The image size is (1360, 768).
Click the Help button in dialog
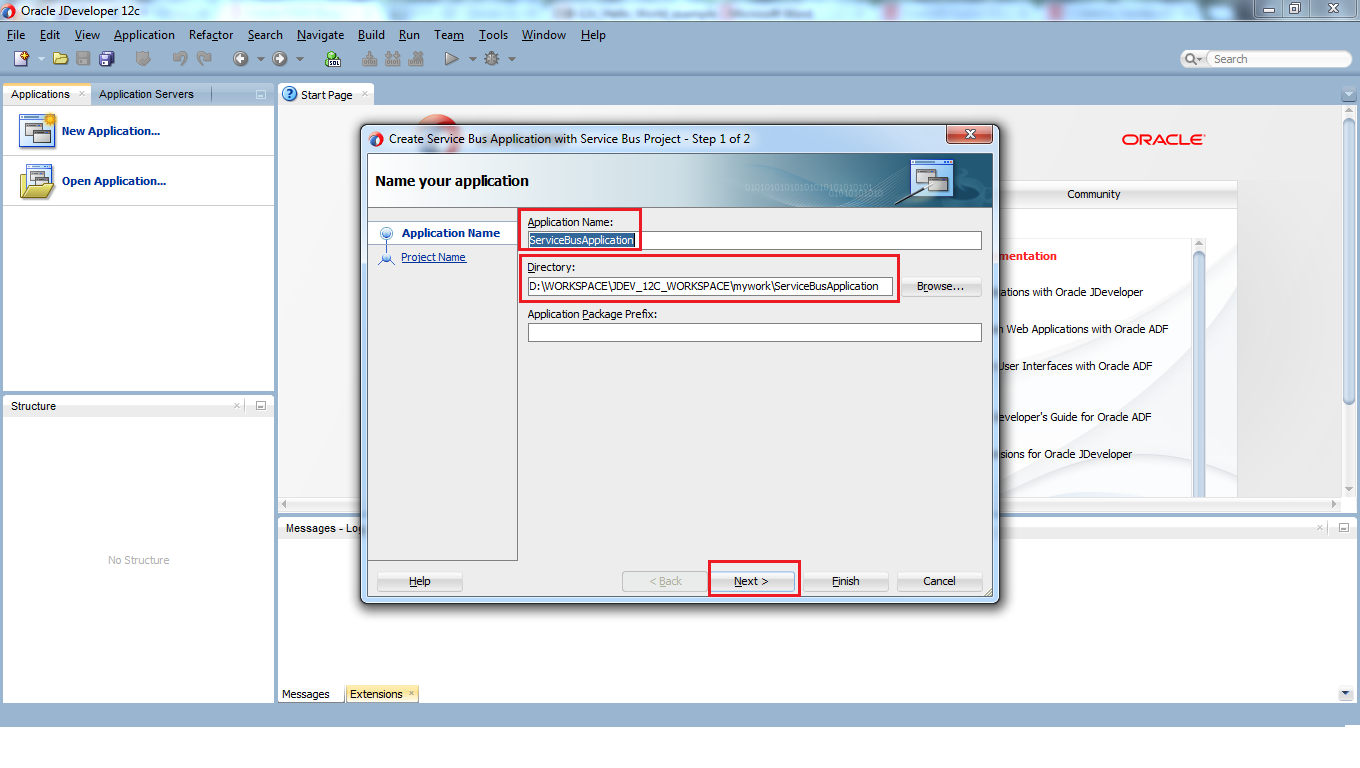pyautogui.click(x=420, y=581)
